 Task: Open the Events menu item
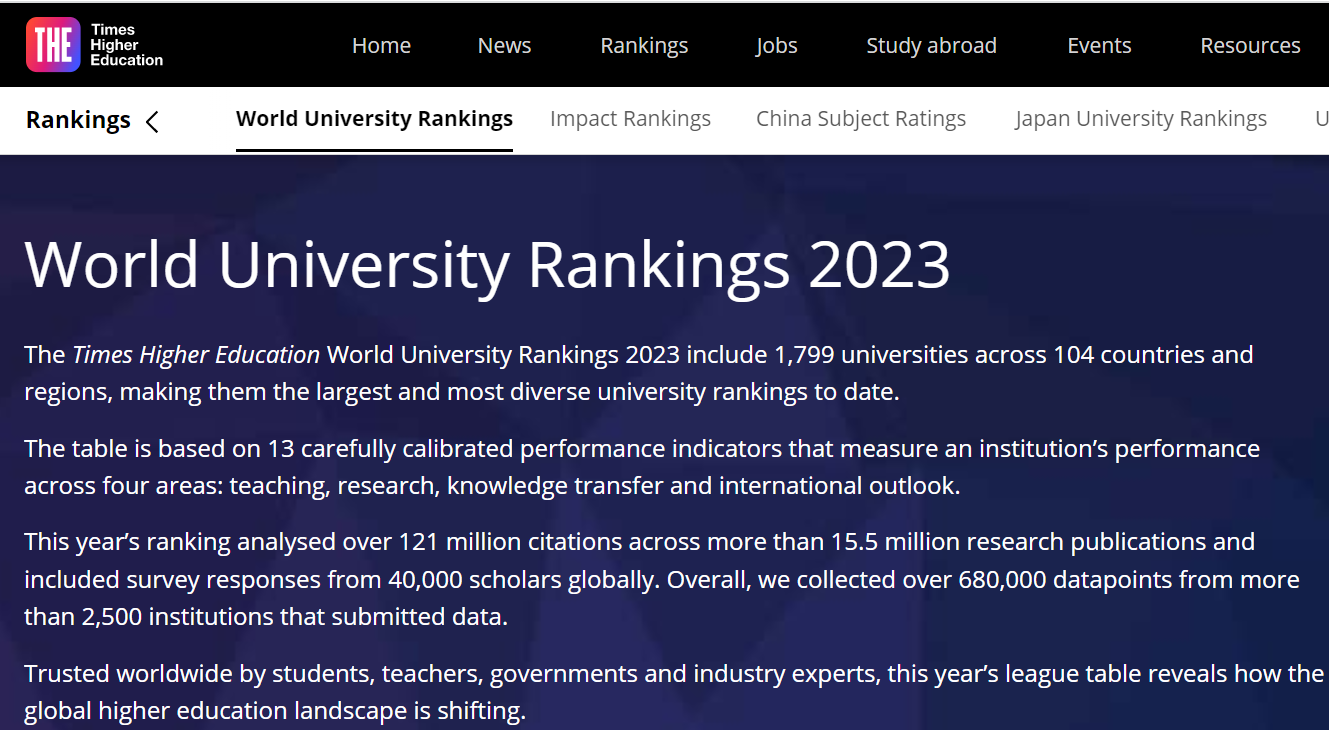pos(1099,46)
